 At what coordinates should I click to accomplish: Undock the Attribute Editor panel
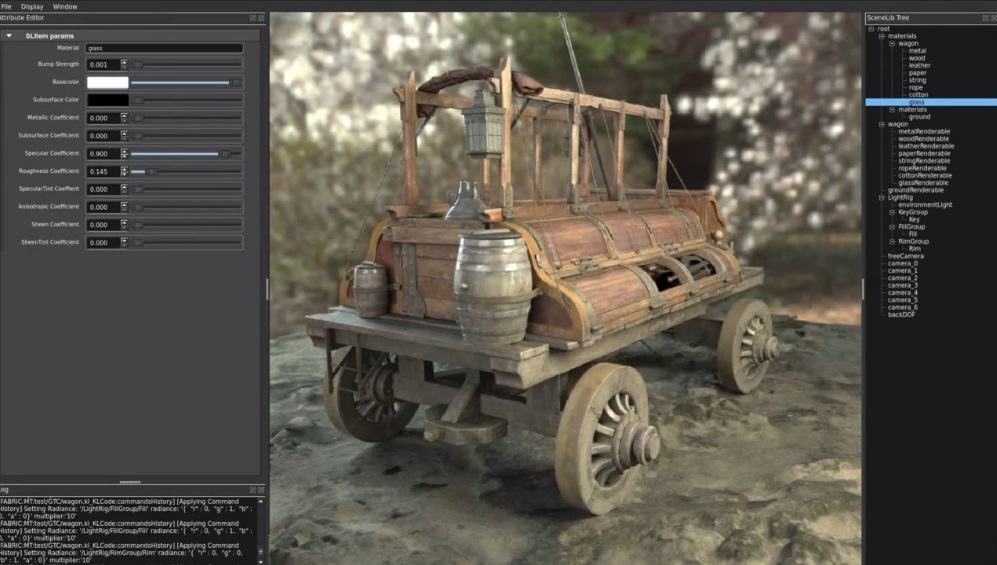tap(253, 18)
